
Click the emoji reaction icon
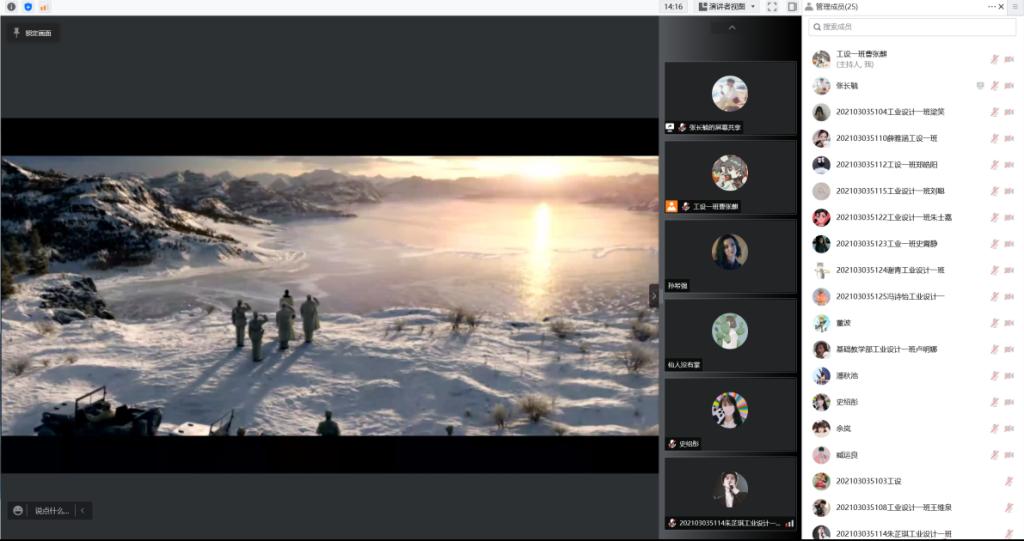tap(18, 511)
